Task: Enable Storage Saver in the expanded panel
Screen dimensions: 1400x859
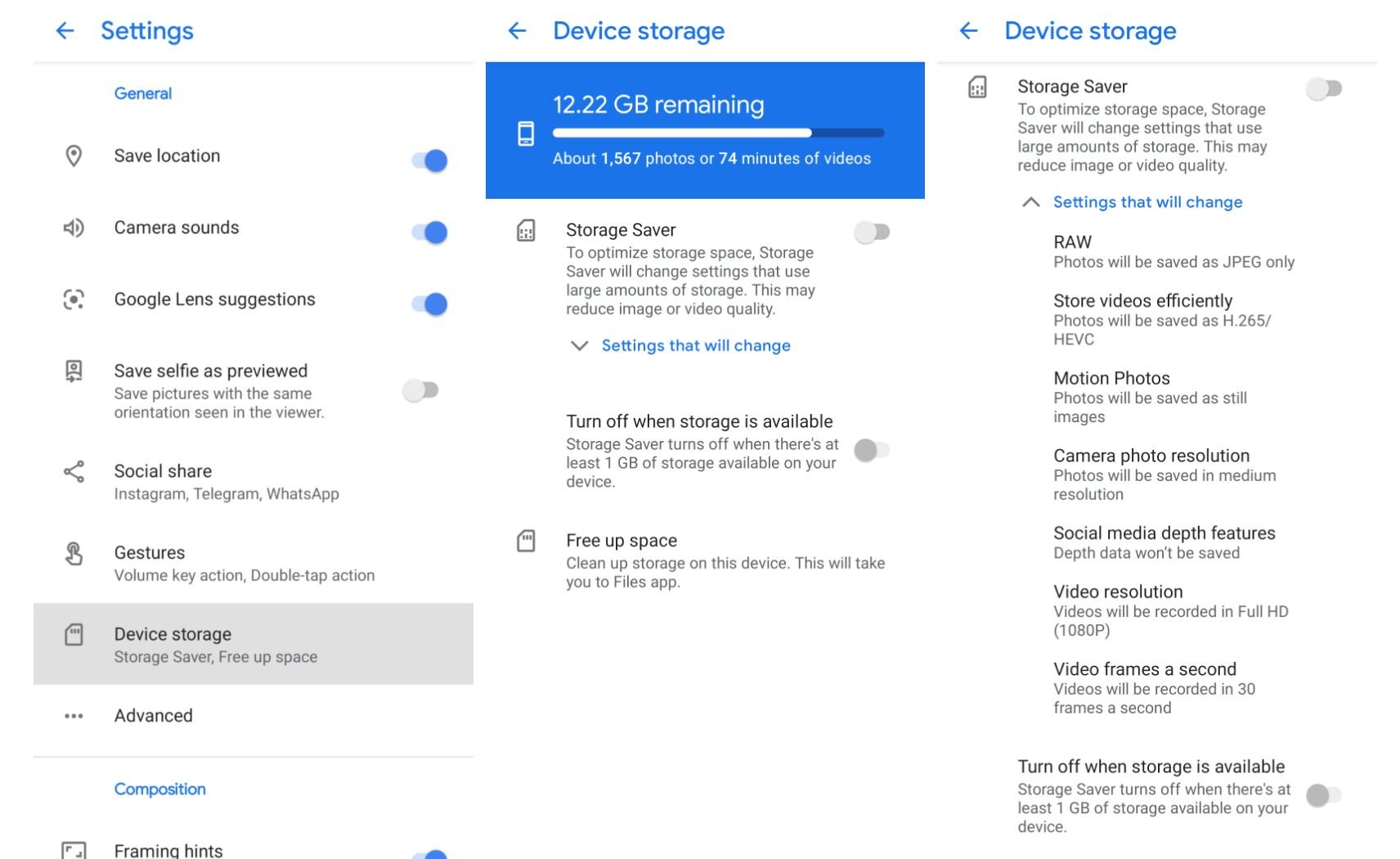Action: coord(1323,88)
